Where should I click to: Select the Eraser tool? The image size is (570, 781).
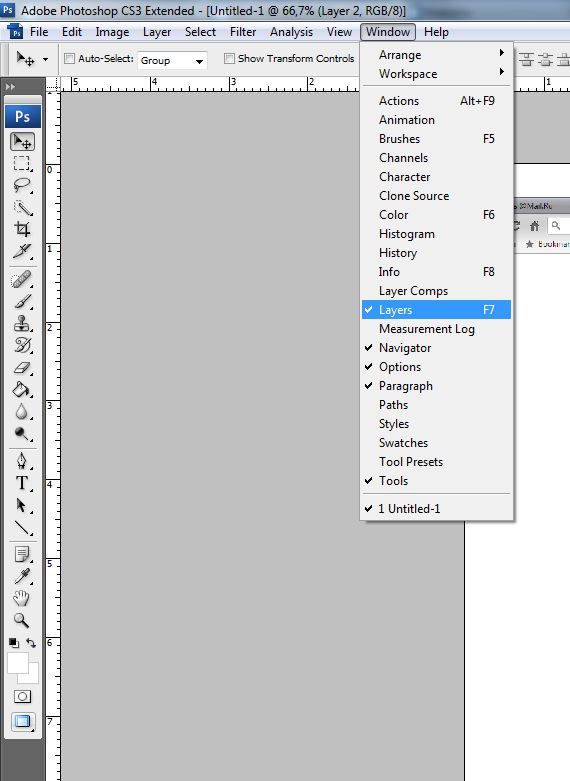[22, 368]
